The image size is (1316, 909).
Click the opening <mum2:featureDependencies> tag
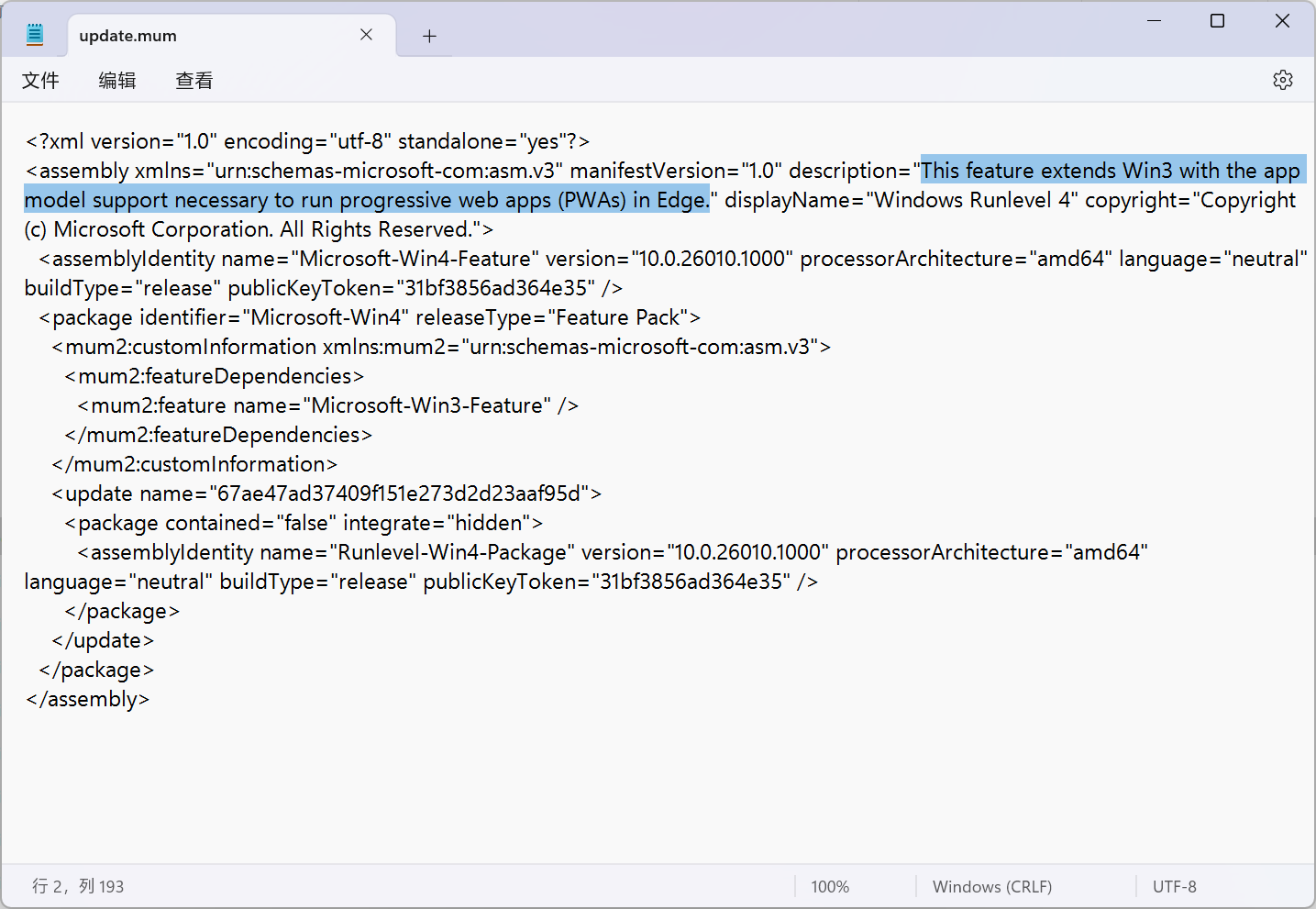coord(215,376)
